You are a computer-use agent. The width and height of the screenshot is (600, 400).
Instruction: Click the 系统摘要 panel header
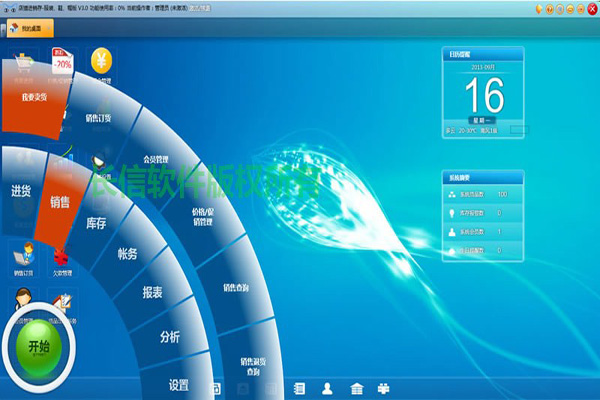tap(483, 178)
